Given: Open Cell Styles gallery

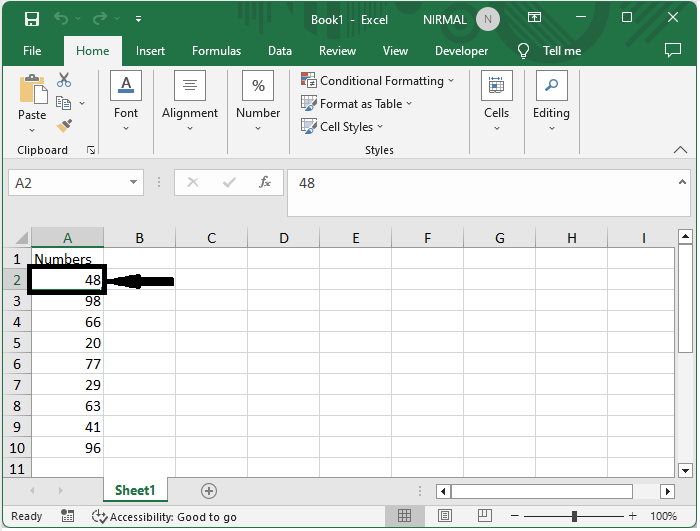Looking at the screenshot, I should [342, 126].
